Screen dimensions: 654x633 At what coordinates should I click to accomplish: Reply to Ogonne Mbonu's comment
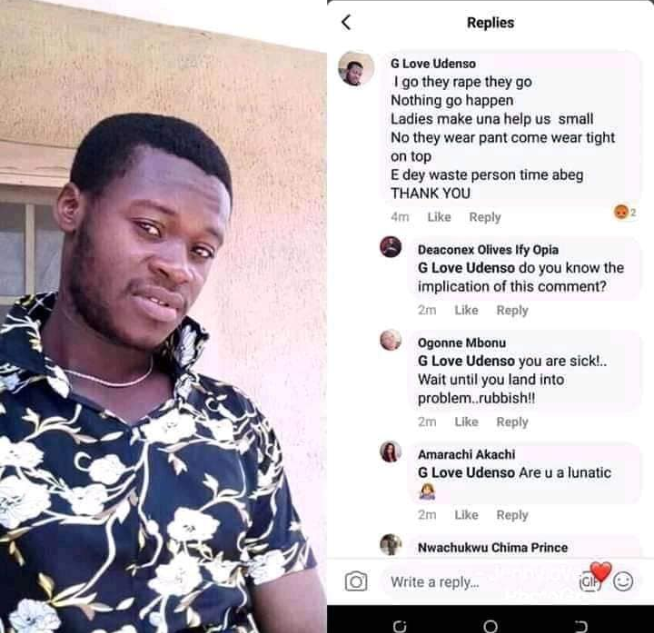tap(512, 422)
